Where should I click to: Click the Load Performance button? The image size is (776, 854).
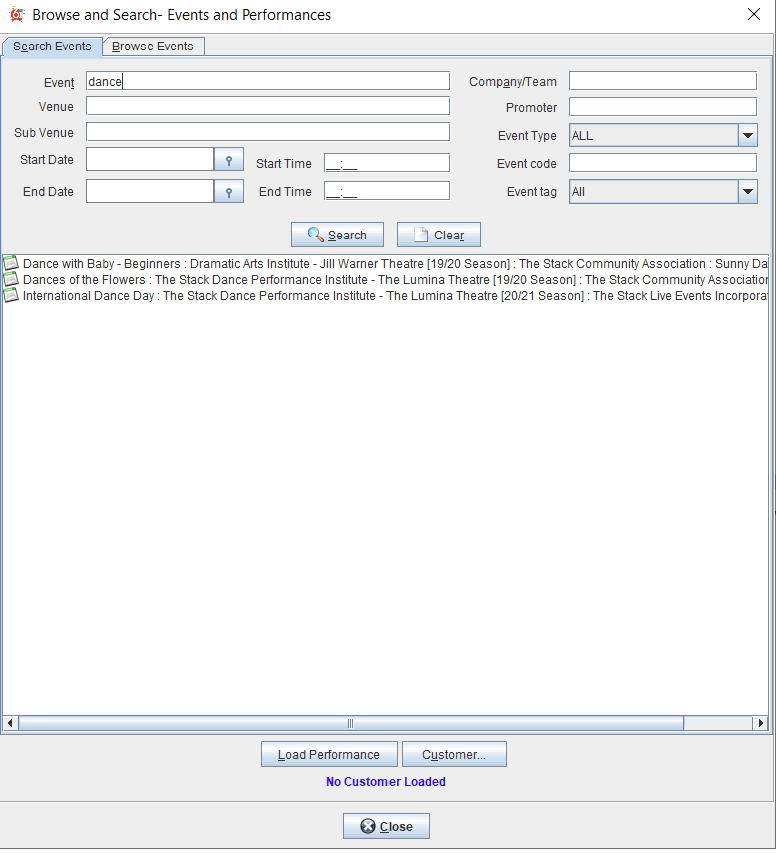tap(329, 755)
